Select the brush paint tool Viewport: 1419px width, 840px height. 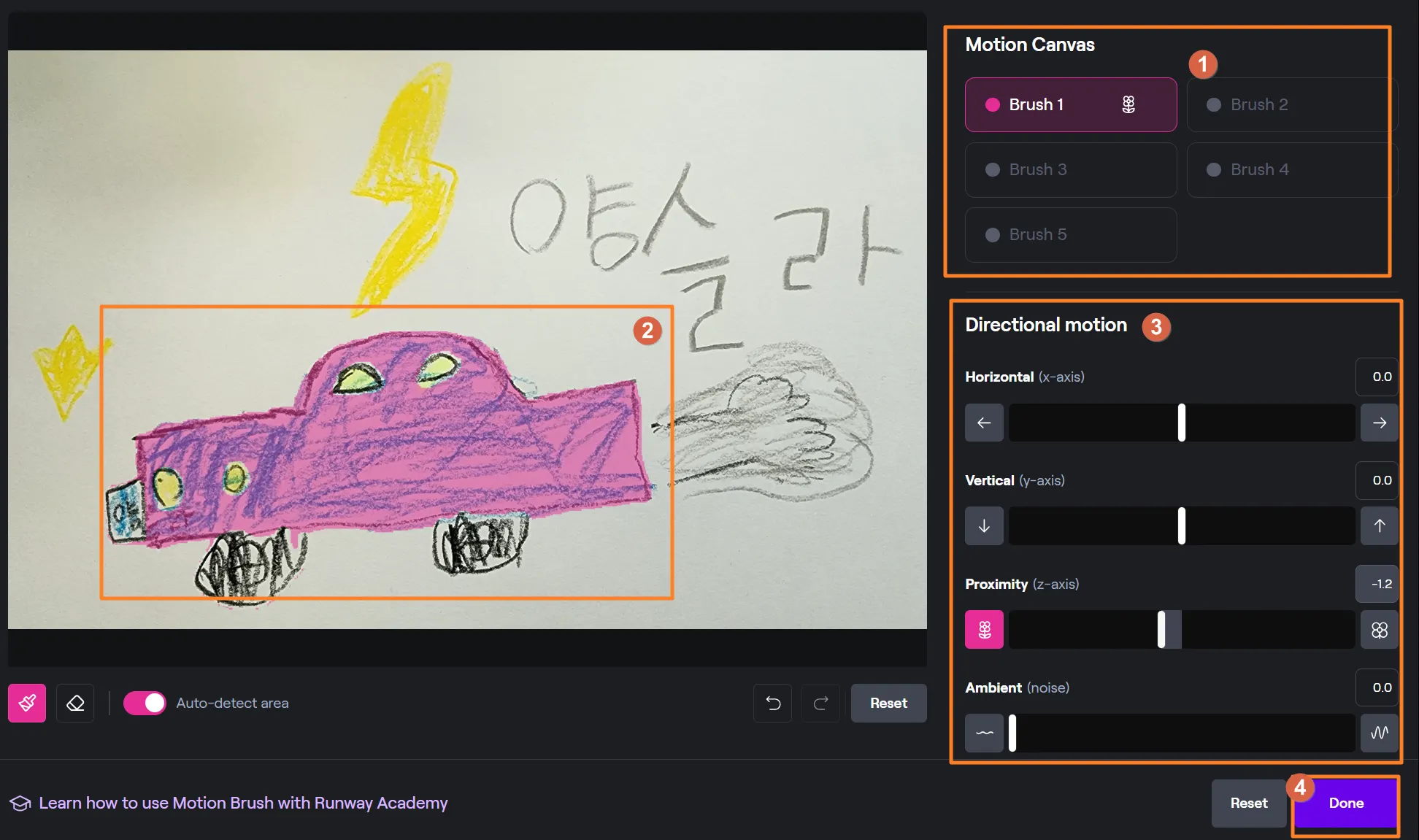[27, 703]
